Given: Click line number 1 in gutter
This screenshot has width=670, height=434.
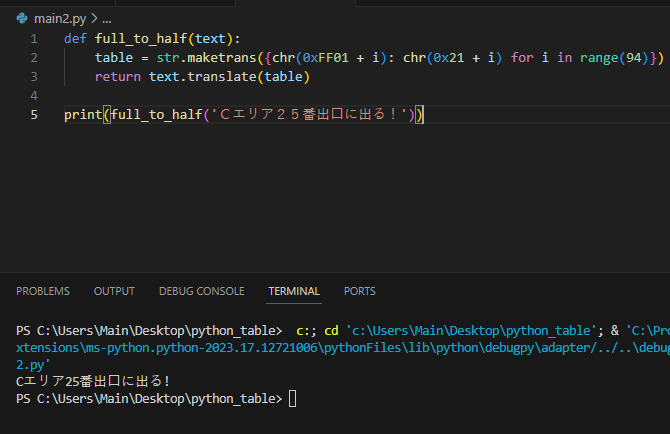Looking at the screenshot, I should pyautogui.click(x=34, y=39).
